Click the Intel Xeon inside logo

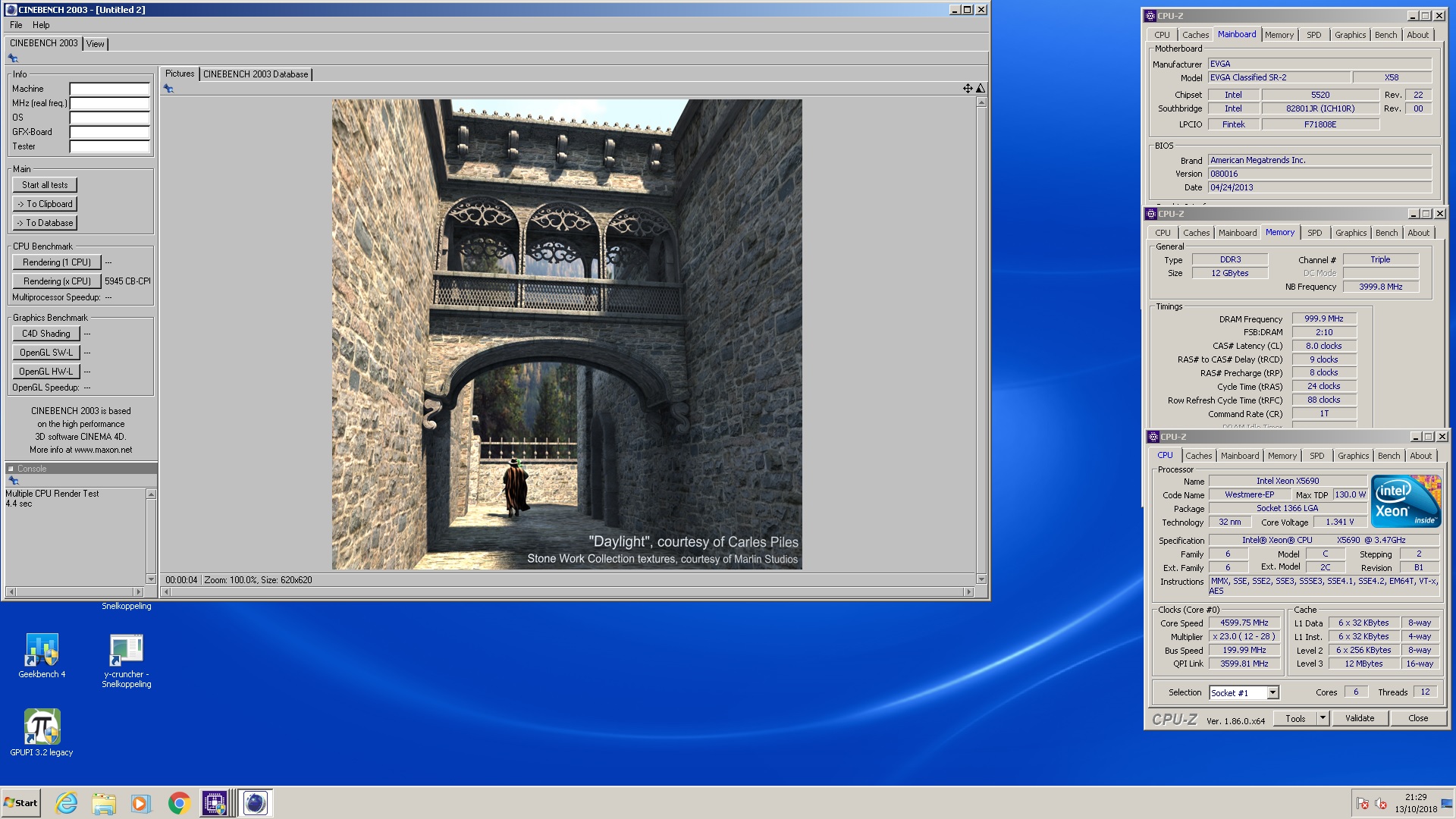click(x=1407, y=501)
